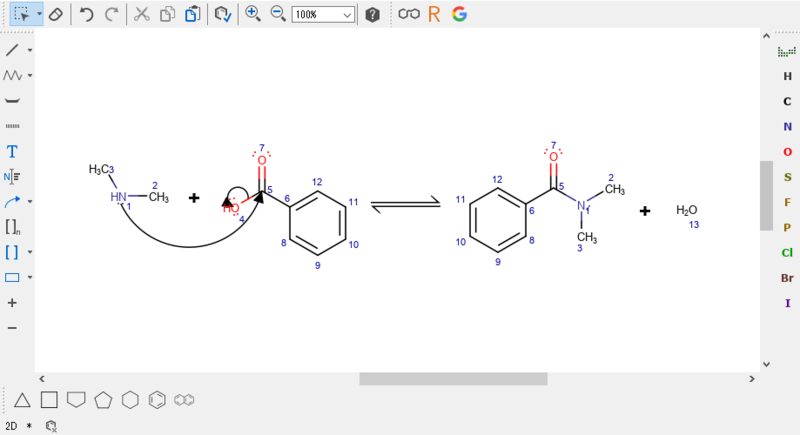This screenshot has height=435, width=800.
Task: Select the eraser tool
Action: (56, 14)
